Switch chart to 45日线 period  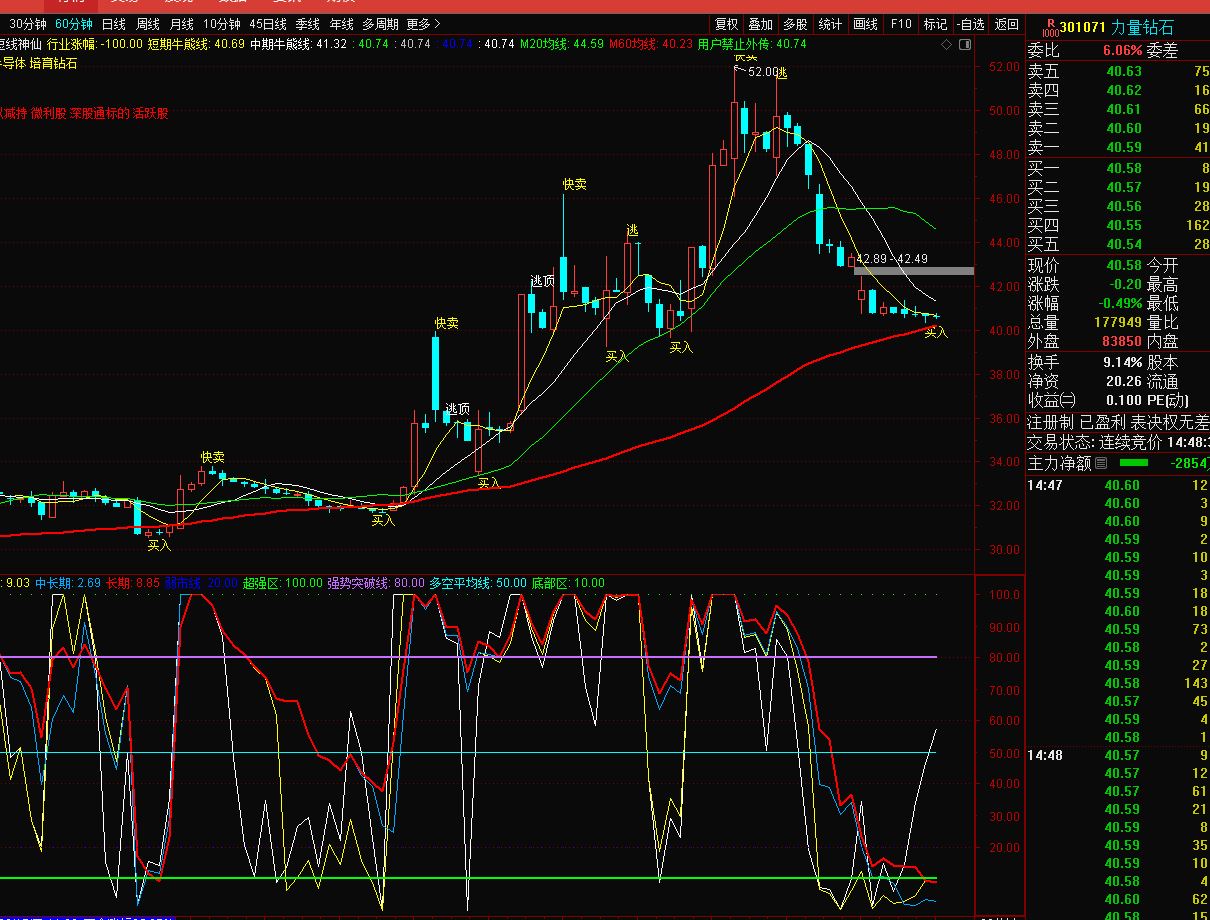click(x=267, y=24)
